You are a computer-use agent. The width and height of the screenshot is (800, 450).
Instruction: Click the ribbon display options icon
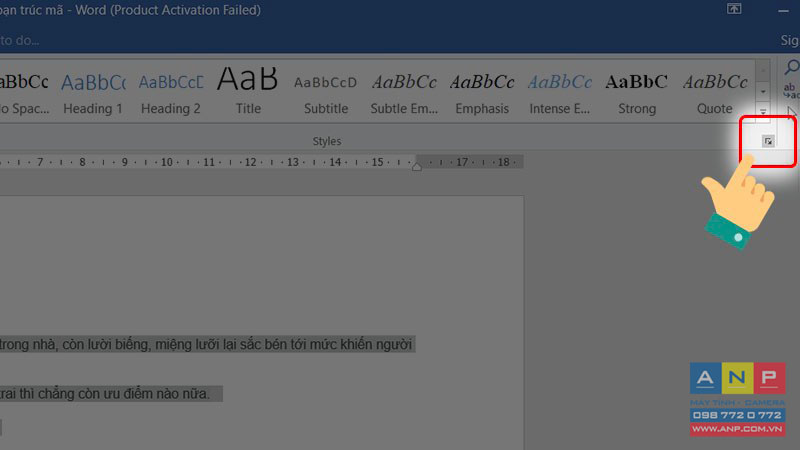pyautogui.click(x=734, y=9)
